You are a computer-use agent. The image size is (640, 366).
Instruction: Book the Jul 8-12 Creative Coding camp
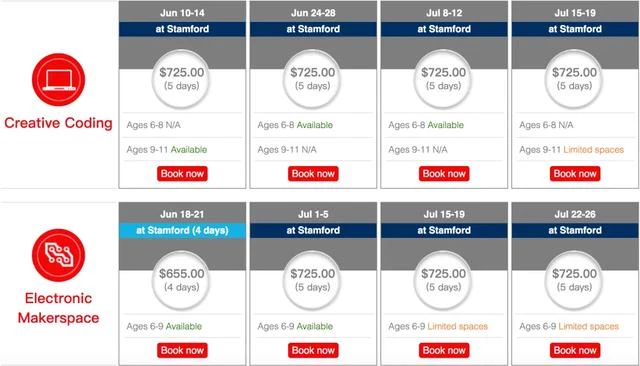(x=444, y=174)
